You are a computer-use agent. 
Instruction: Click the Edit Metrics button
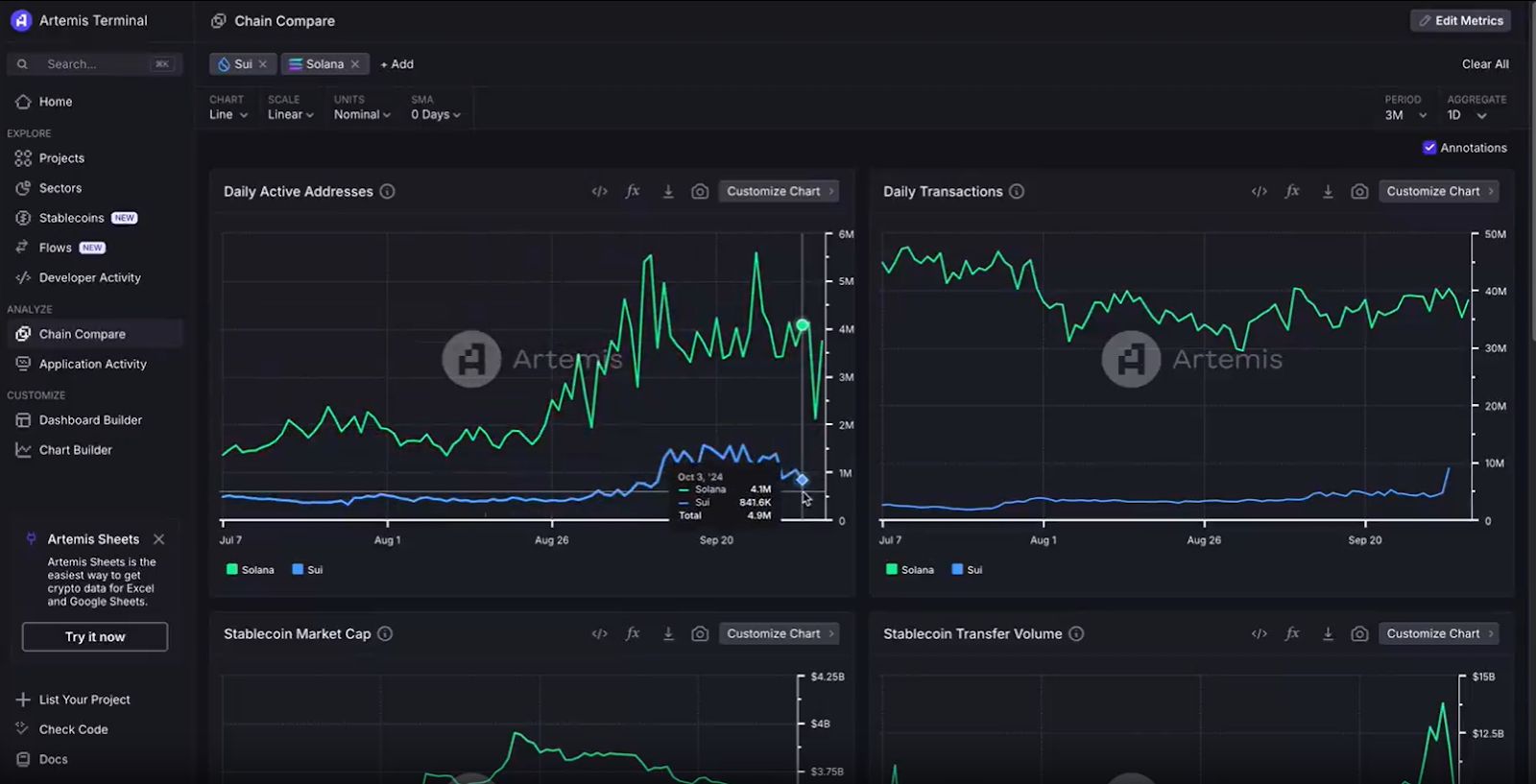click(x=1460, y=20)
